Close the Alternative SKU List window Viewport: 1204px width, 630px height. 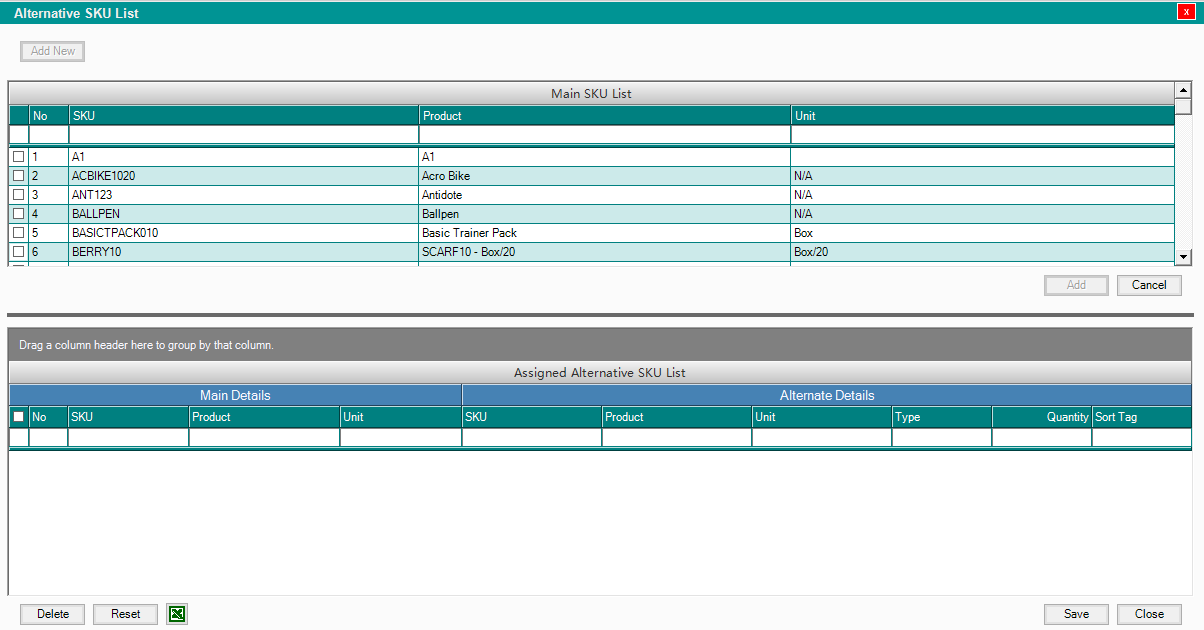(x=1186, y=12)
